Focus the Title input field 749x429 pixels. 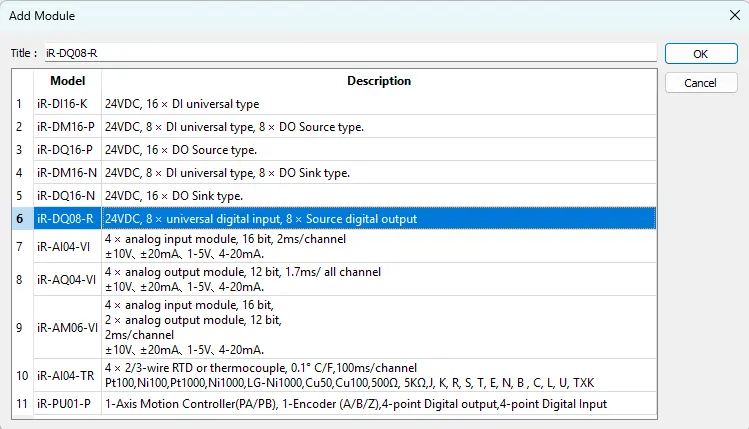[x=351, y=53]
